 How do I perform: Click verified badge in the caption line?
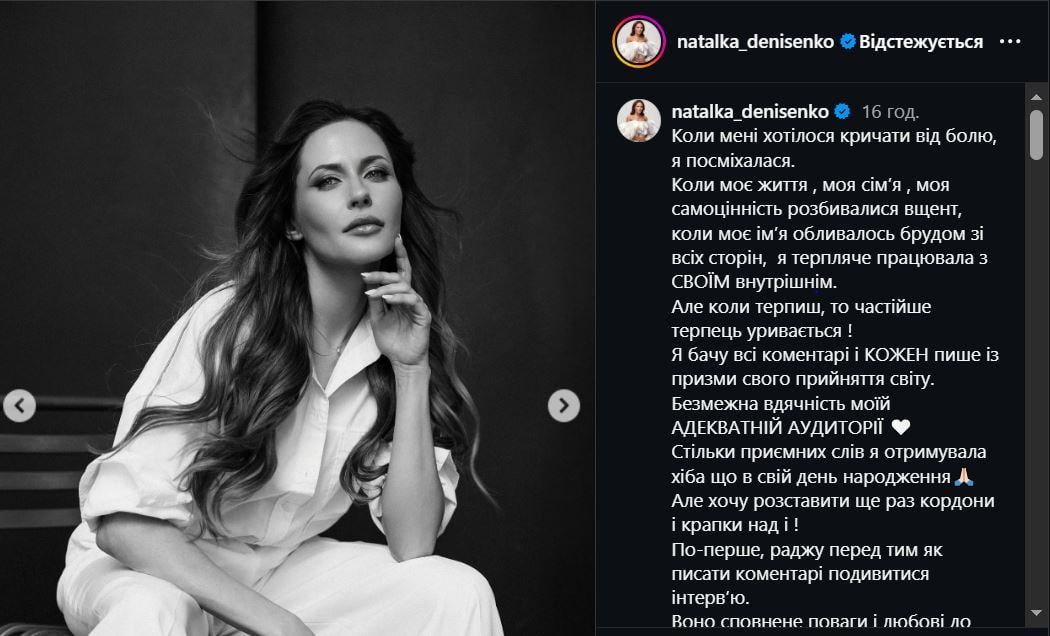click(x=842, y=111)
